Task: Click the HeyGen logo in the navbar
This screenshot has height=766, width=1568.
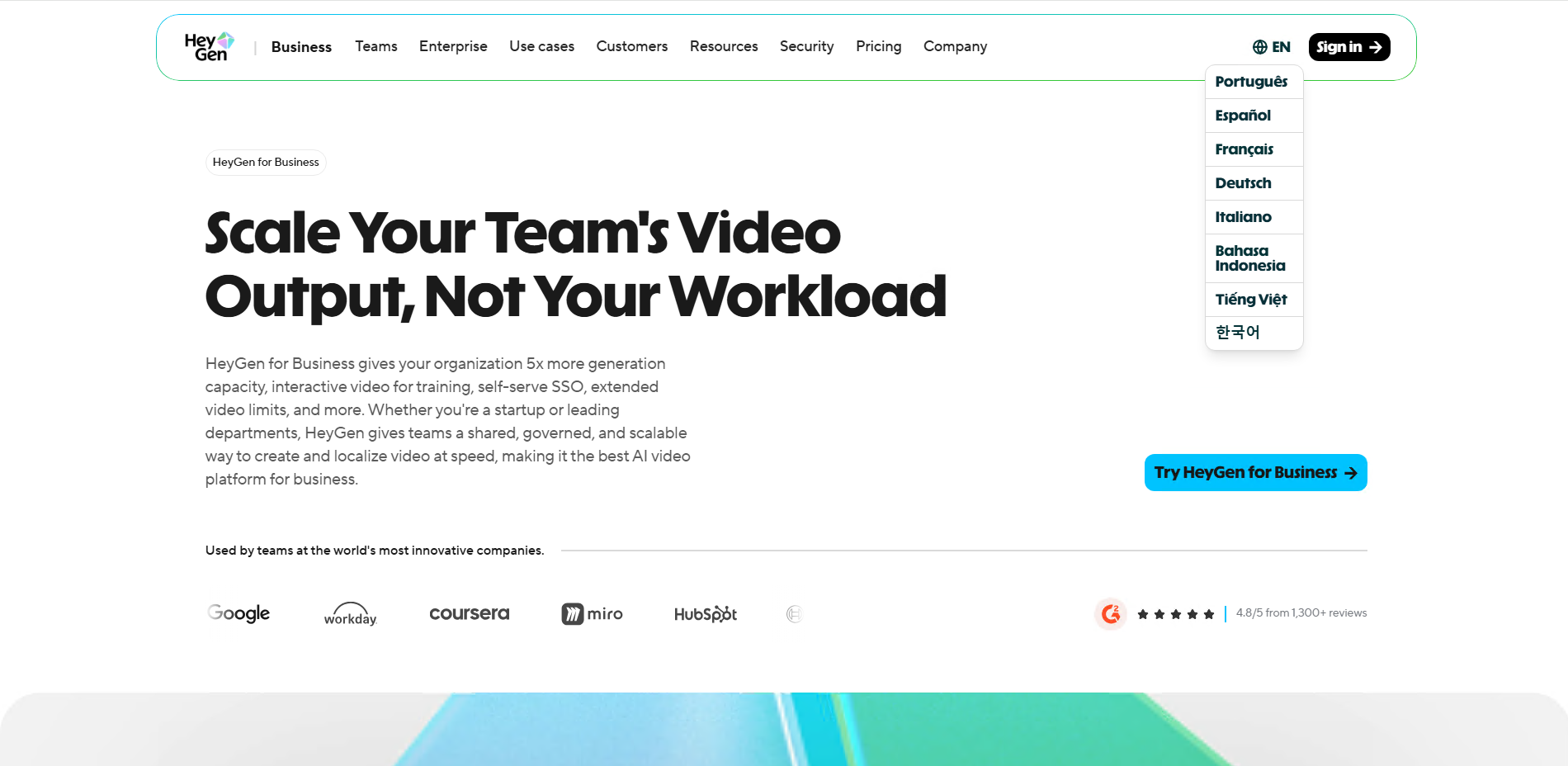Action: [x=210, y=47]
